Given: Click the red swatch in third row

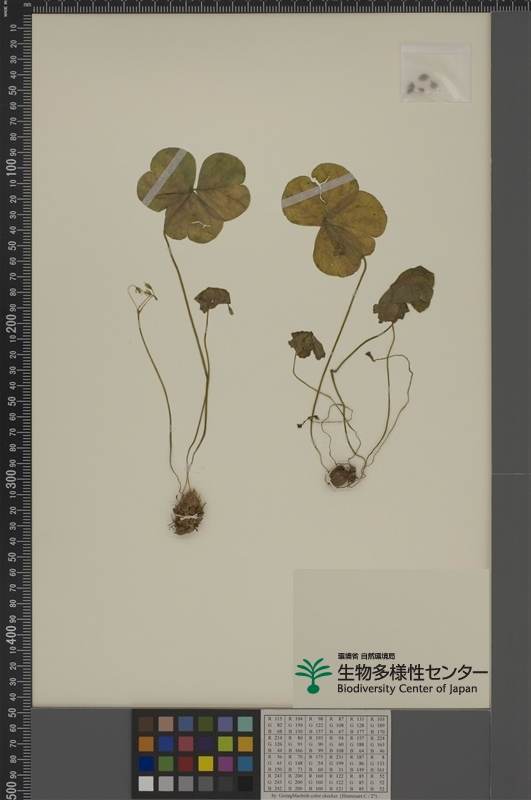Looking at the screenshot, I should 186,764.
